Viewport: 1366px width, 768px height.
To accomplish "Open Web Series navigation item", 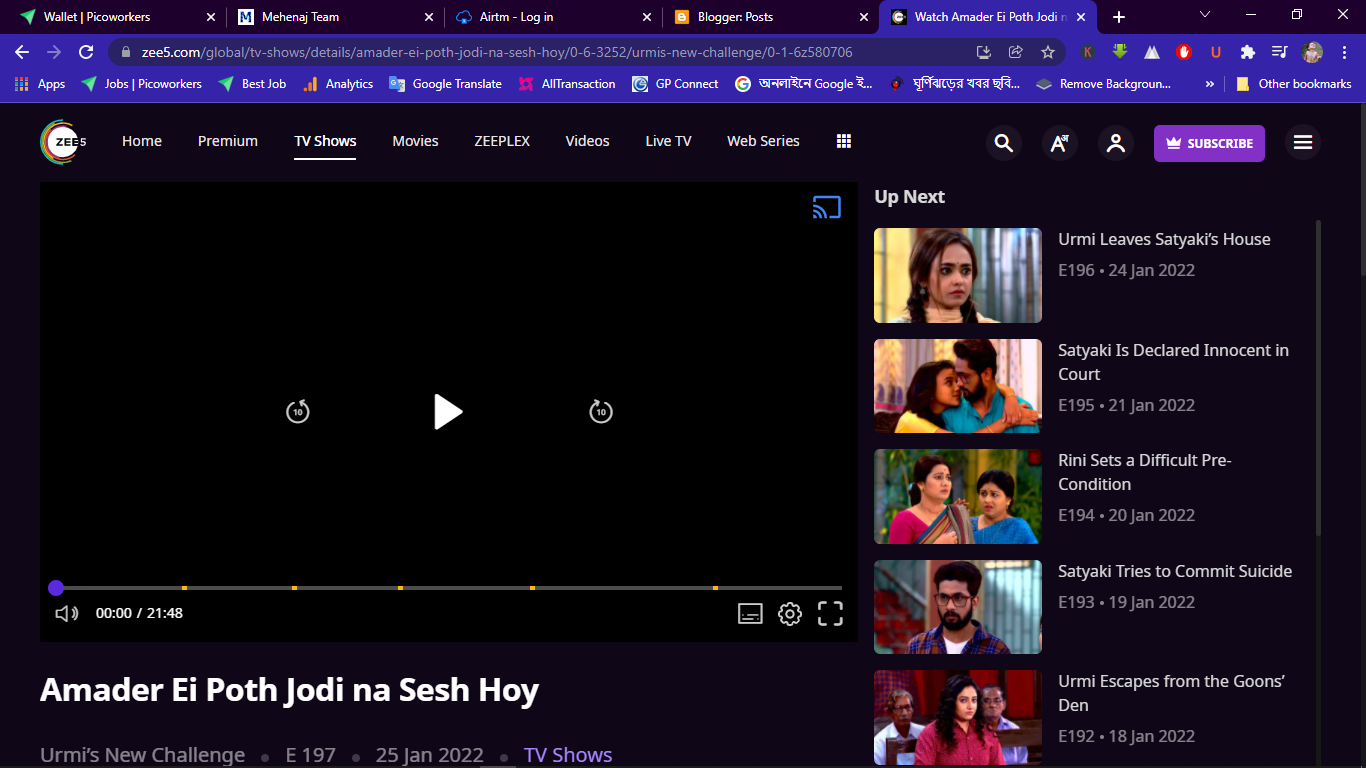I will click(763, 141).
